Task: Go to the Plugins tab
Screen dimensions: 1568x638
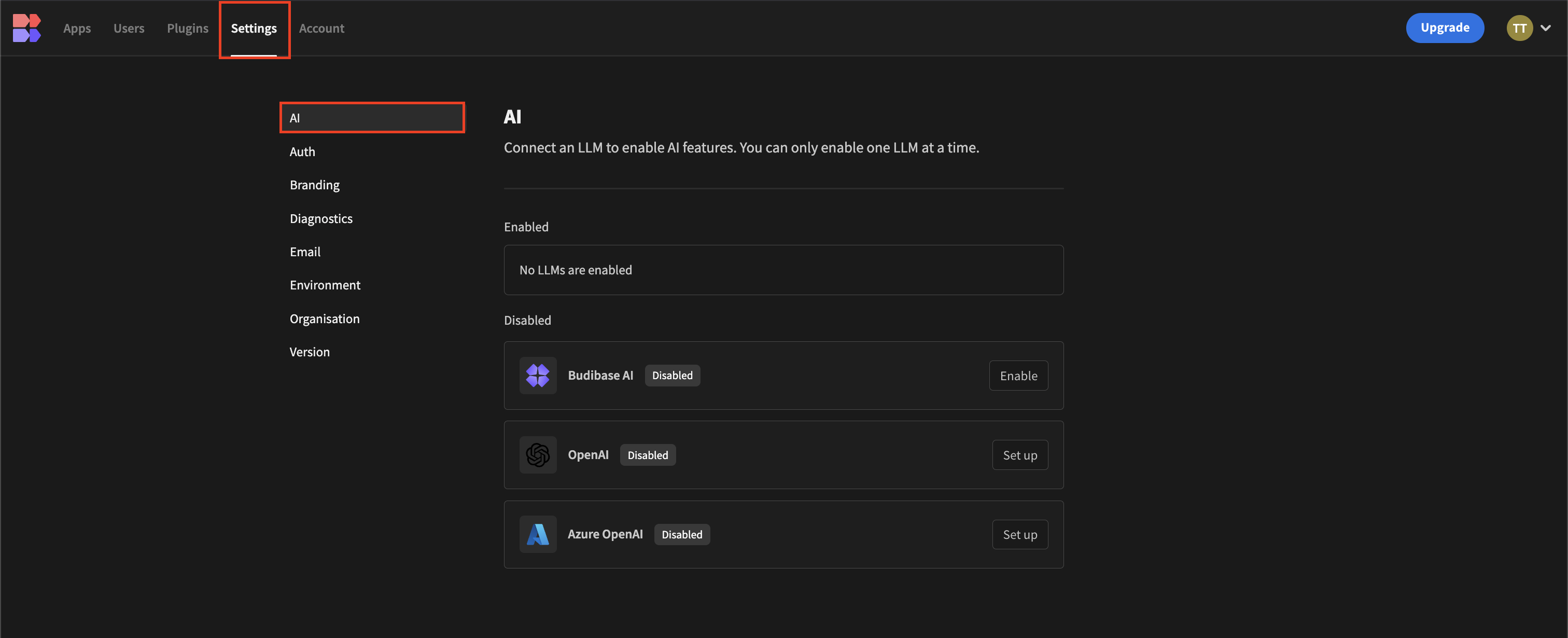Action: tap(188, 28)
